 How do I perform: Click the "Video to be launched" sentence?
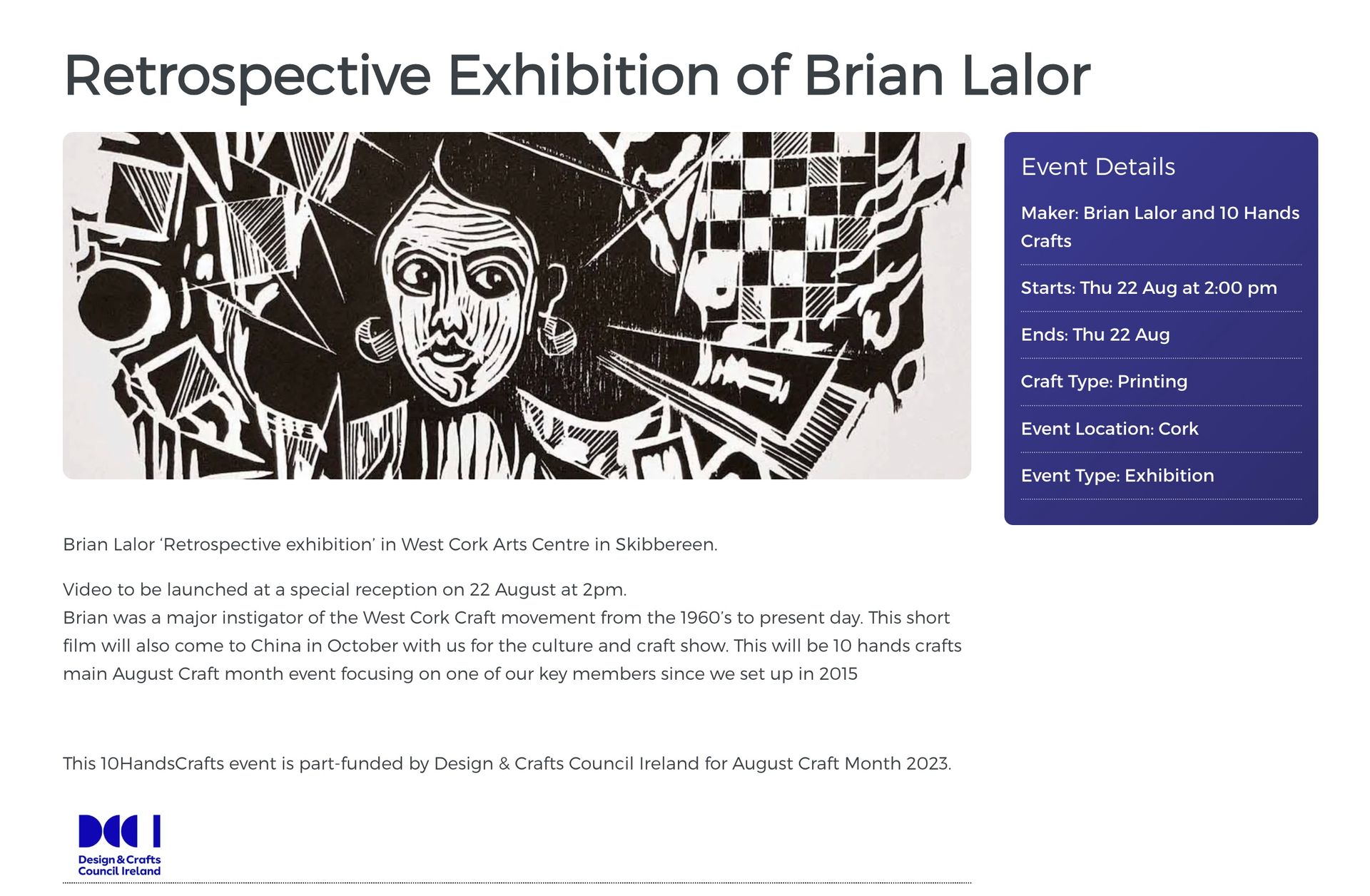point(344,590)
